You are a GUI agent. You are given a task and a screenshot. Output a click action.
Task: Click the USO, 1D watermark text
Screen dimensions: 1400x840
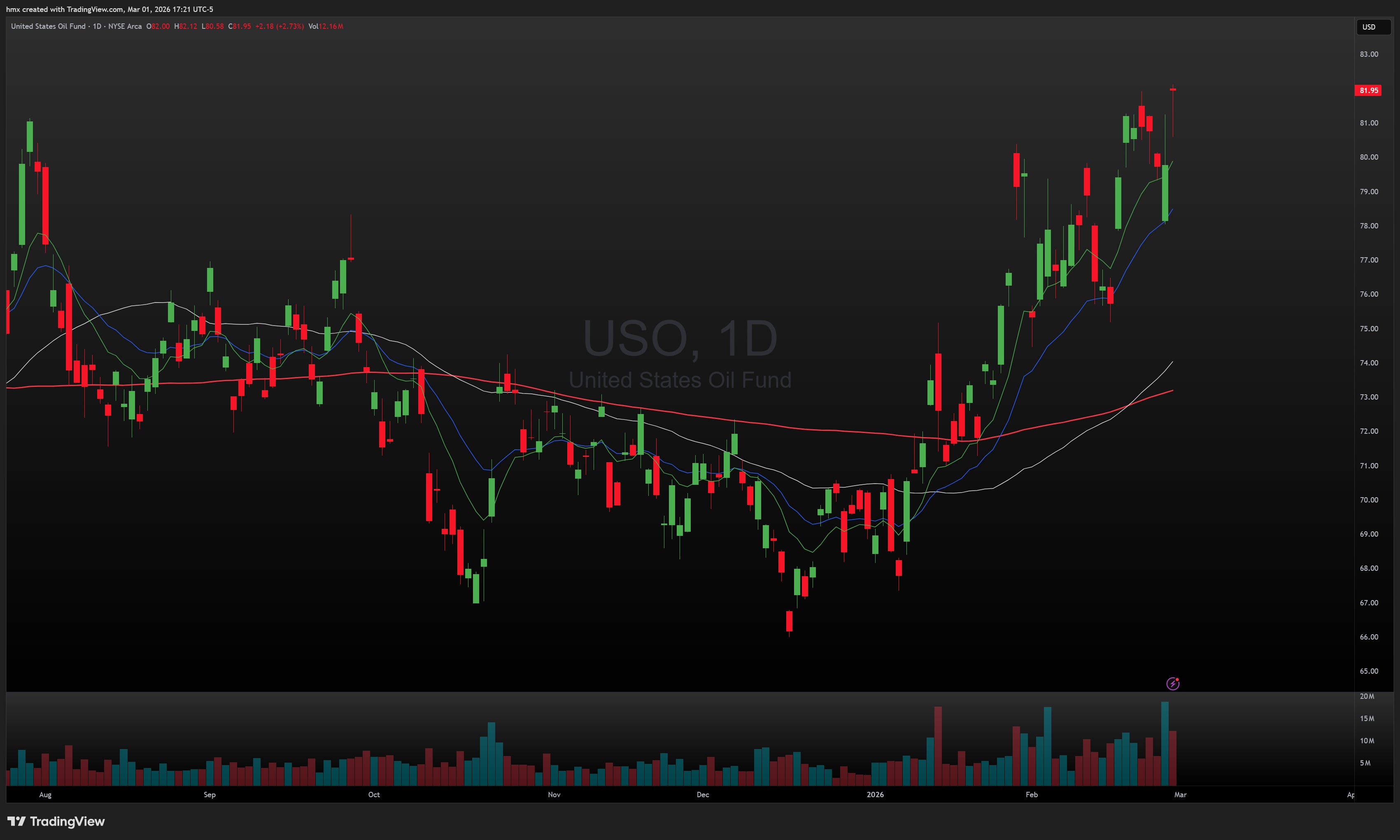(680, 338)
